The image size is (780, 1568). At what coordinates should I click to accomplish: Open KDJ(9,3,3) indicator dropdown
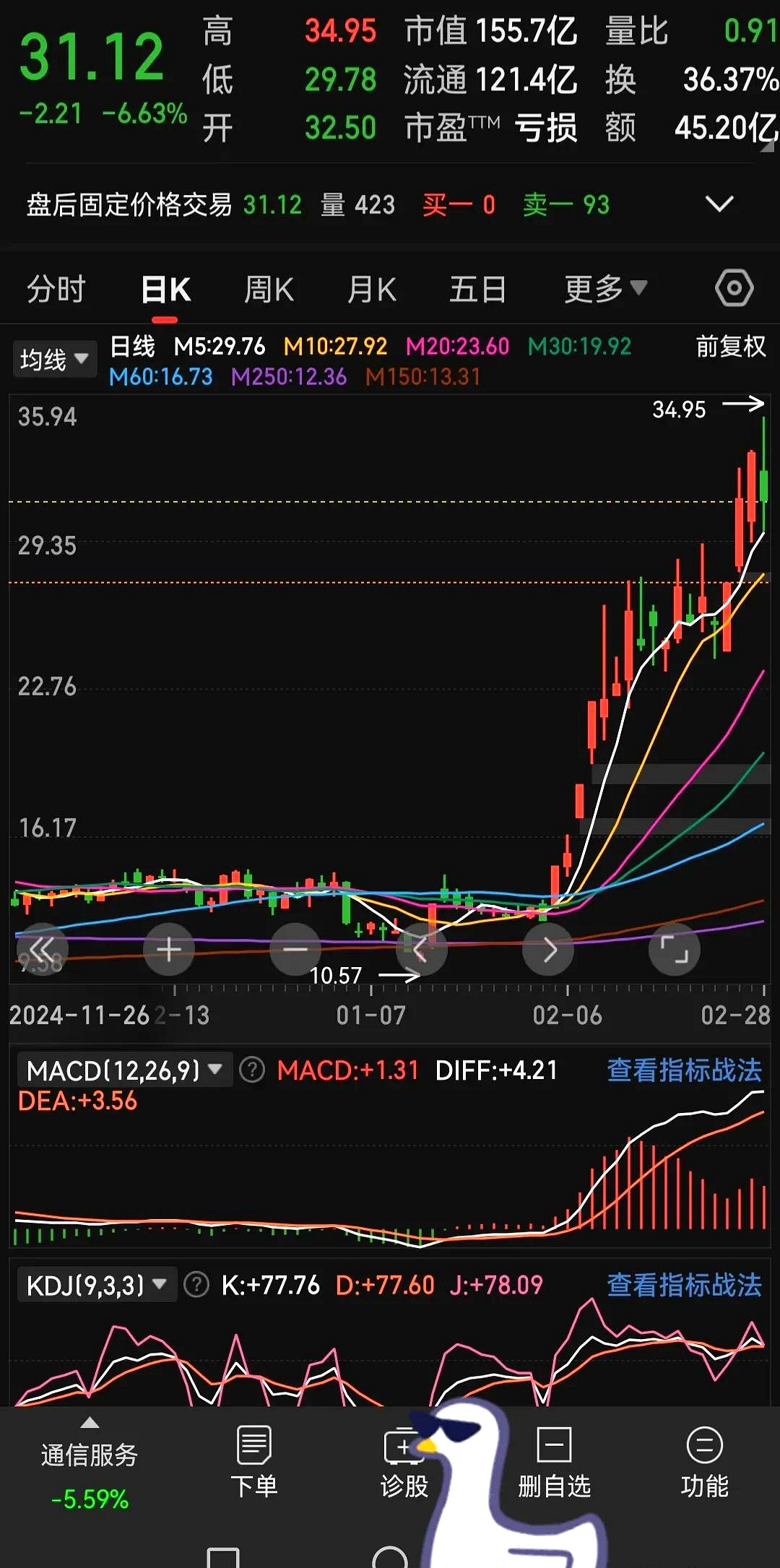96,1286
